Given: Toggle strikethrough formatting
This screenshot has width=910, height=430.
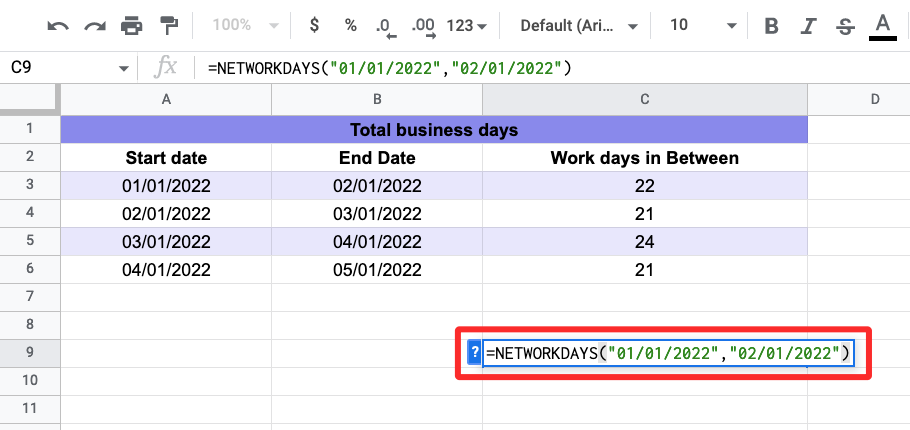Looking at the screenshot, I should tap(845, 25).
